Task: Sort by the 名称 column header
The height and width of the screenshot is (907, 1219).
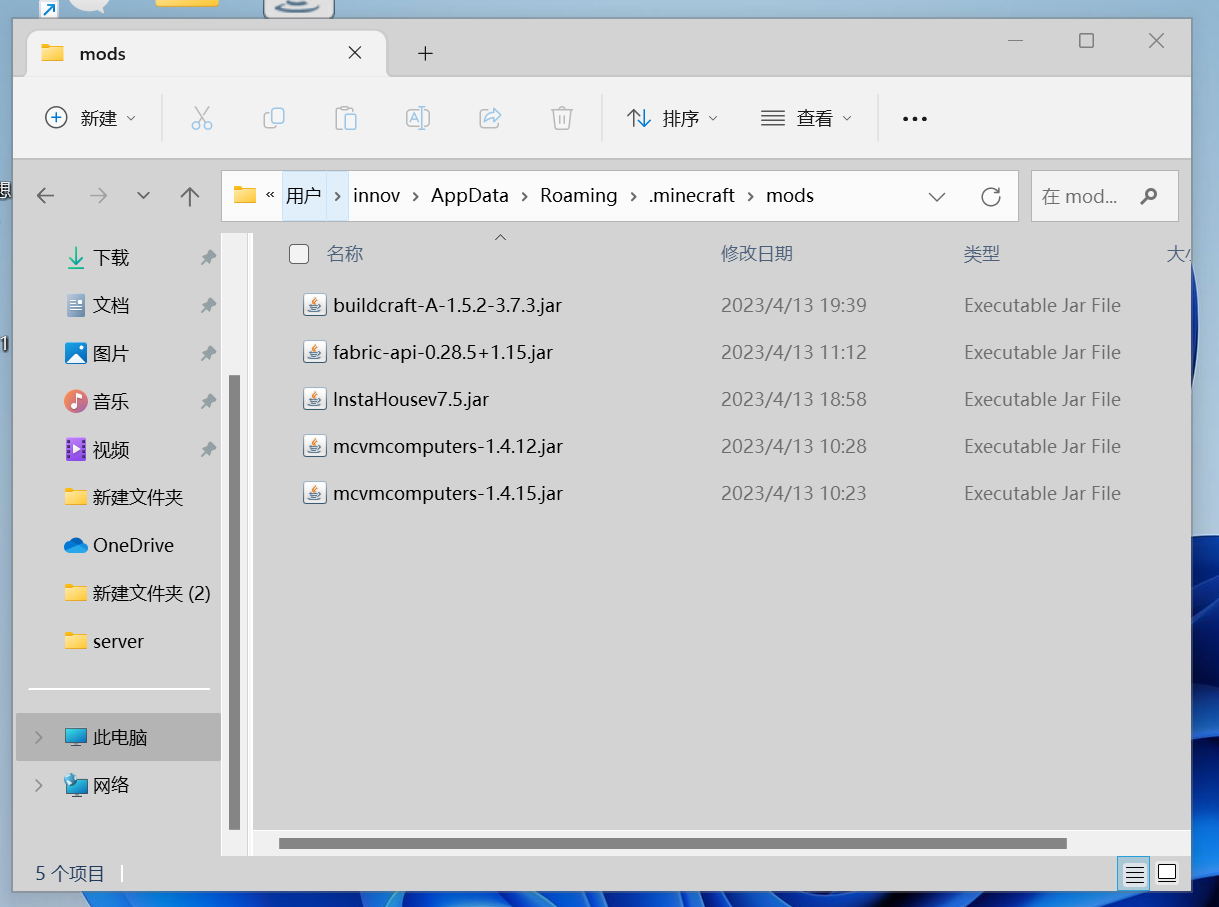Action: click(345, 254)
